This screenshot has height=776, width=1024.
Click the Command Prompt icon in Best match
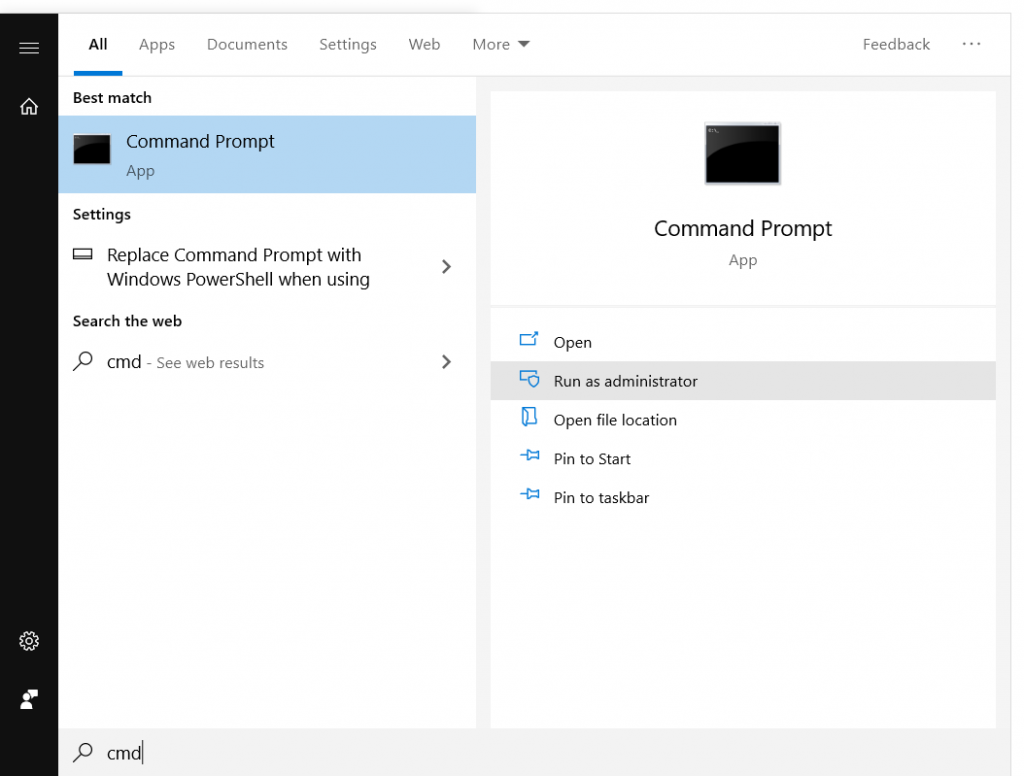pos(92,149)
